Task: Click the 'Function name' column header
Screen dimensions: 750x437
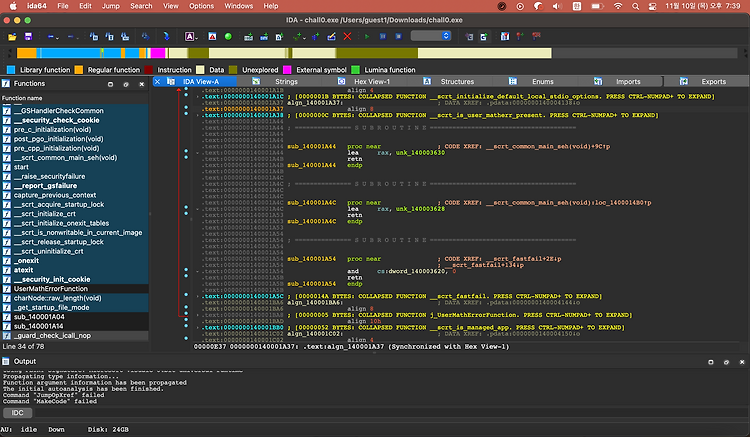Action: [22, 98]
